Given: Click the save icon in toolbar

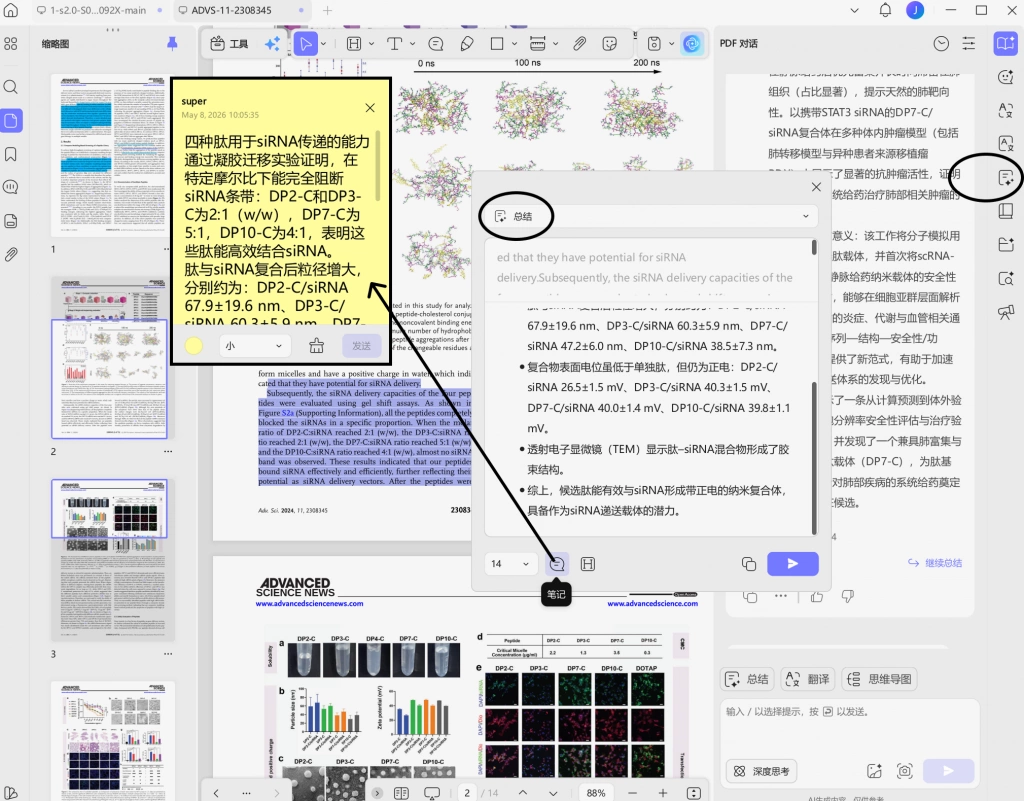Looking at the screenshot, I should click(x=654, y=44).
